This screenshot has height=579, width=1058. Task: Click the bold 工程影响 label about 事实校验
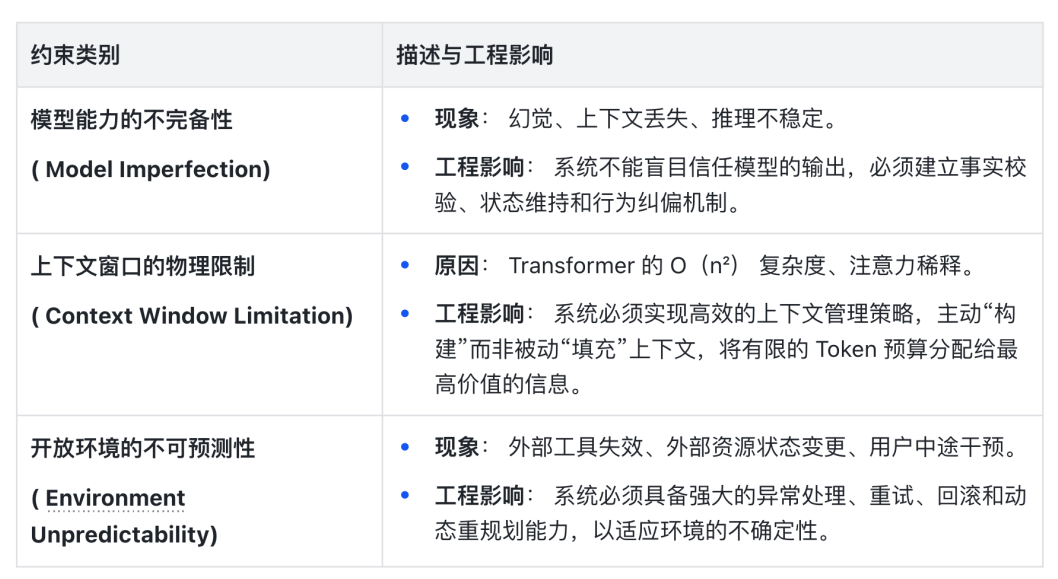(x=479, y=167)
